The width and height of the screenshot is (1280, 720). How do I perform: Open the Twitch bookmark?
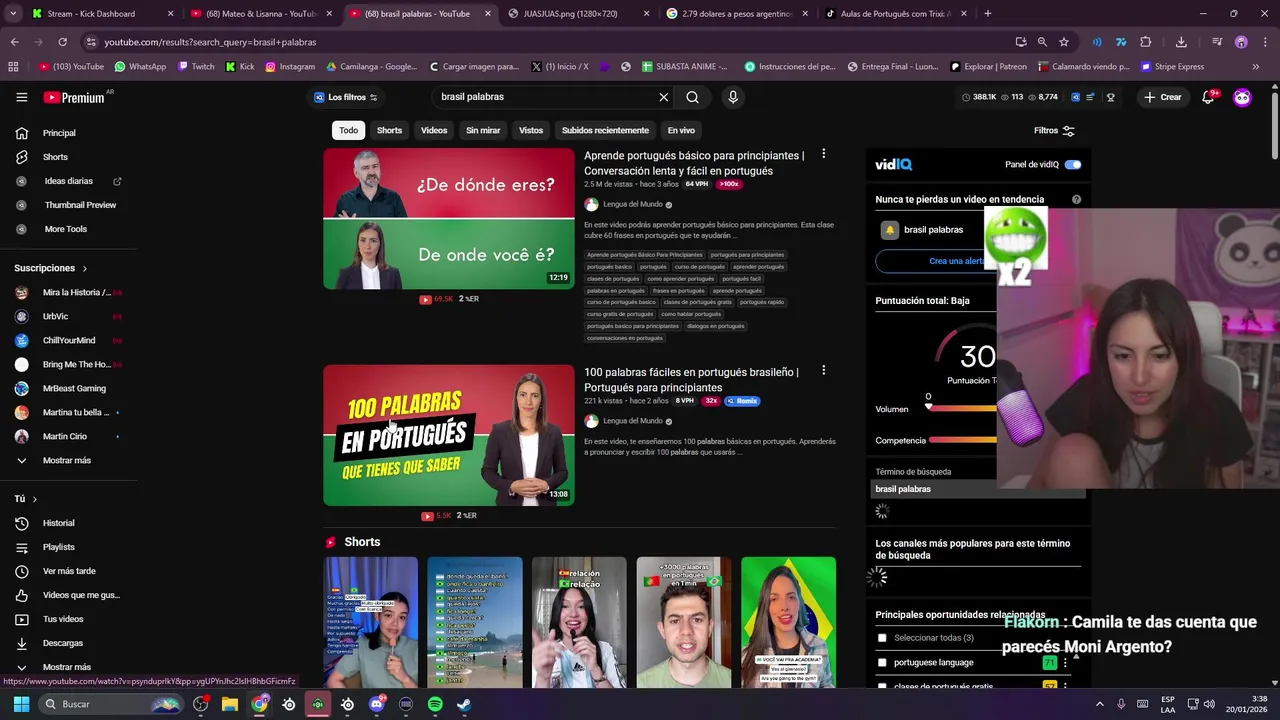tap(196, 66)
